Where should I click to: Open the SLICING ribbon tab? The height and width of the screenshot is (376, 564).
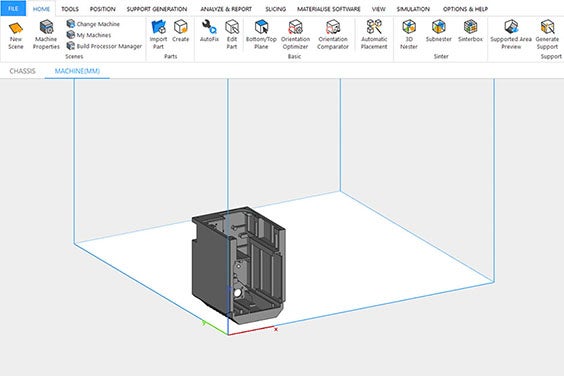276,9
